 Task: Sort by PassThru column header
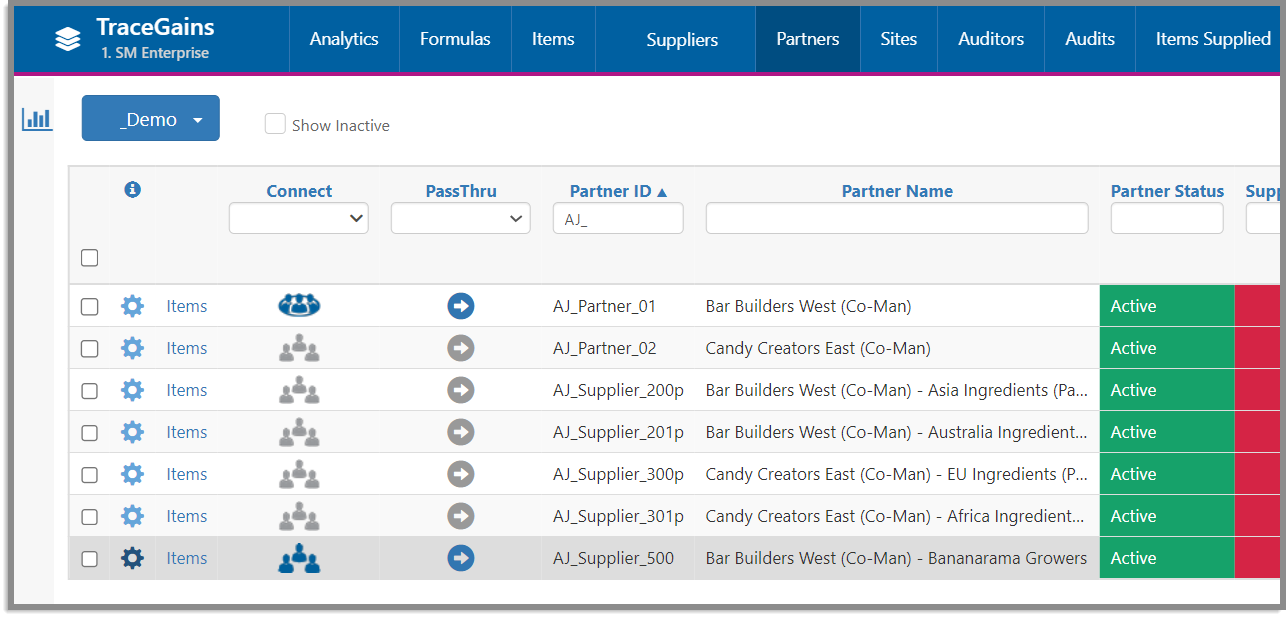[461, 191]
